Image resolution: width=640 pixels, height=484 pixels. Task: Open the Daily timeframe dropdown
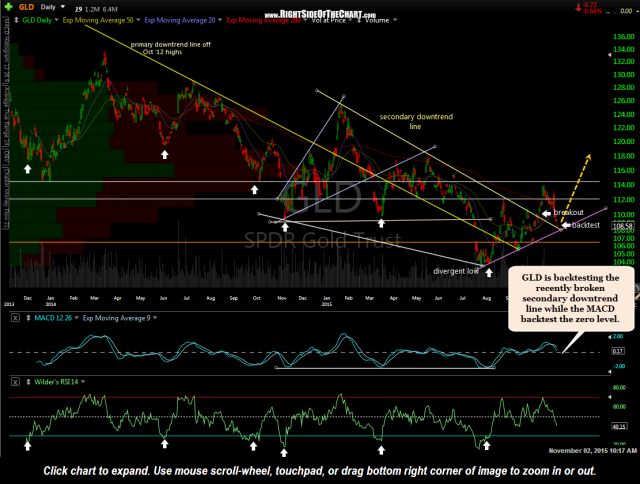62,7
